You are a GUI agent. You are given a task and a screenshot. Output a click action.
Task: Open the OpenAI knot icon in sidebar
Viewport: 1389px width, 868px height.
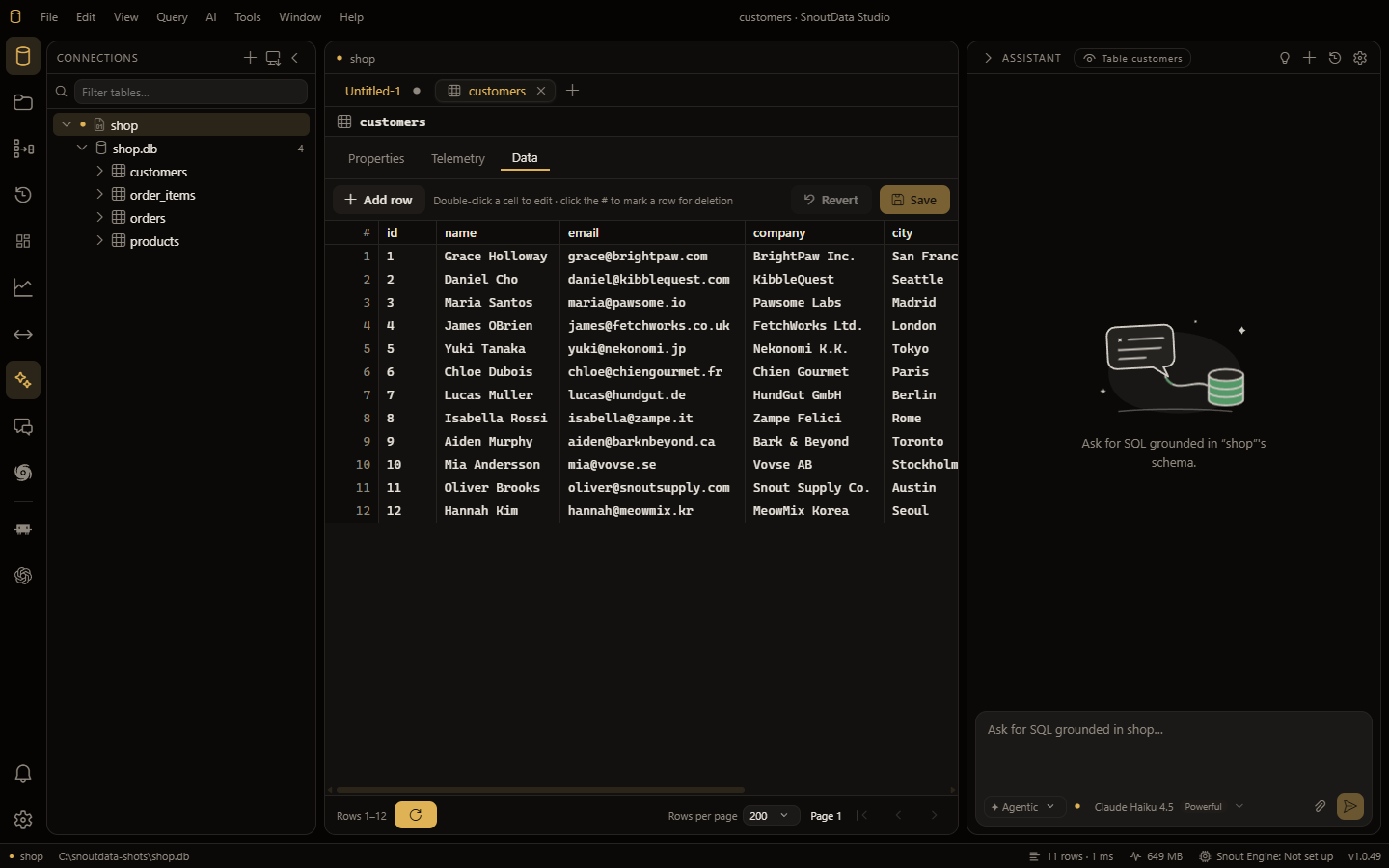(x=23, y=576)
